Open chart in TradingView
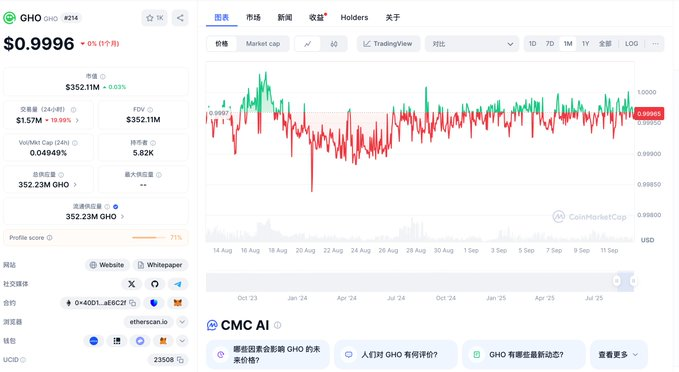 [388, 44]
